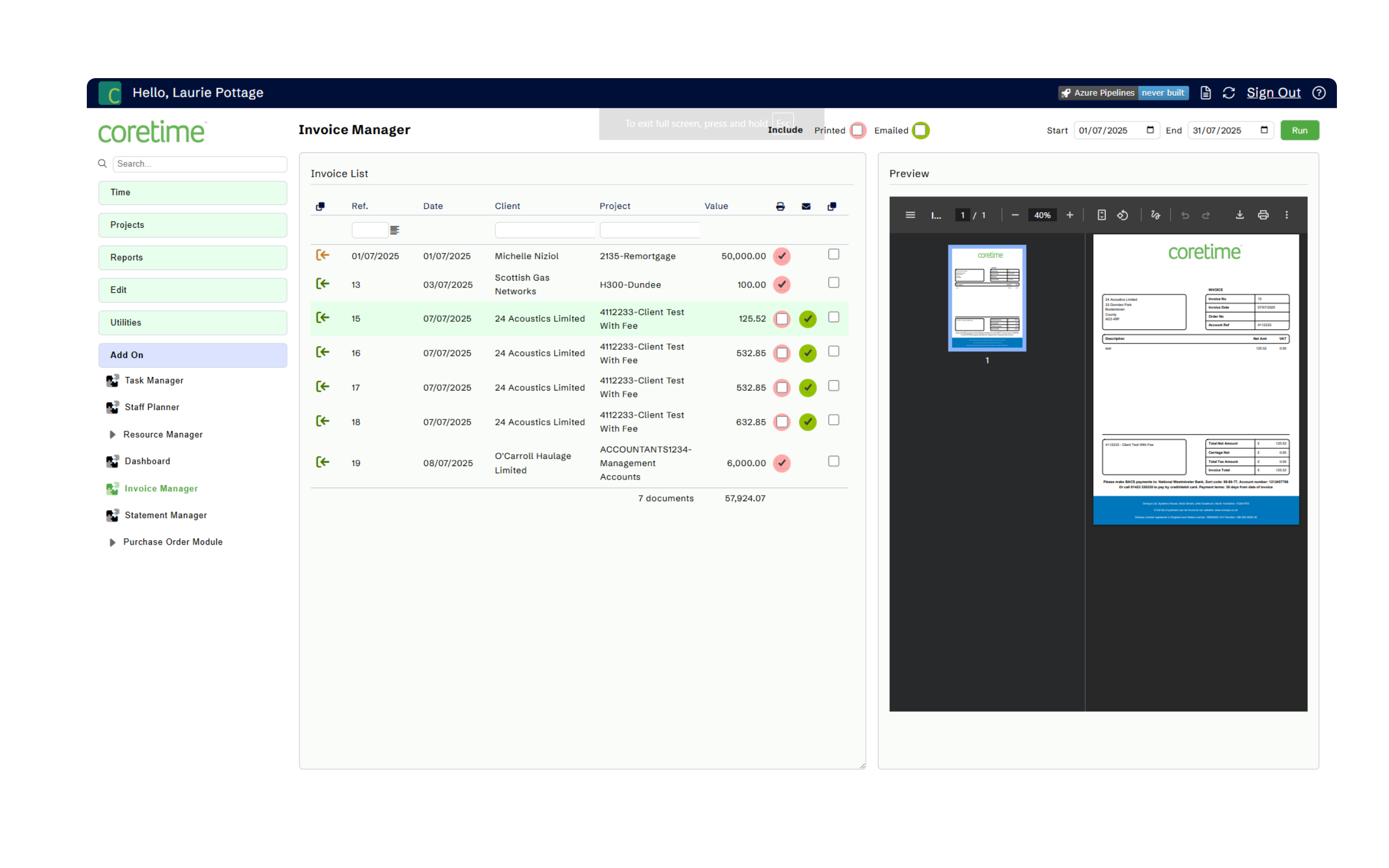Disable the Emailed include toggle
The height and width of the screenshot is (868, 1389).
(x=922, y=130)
